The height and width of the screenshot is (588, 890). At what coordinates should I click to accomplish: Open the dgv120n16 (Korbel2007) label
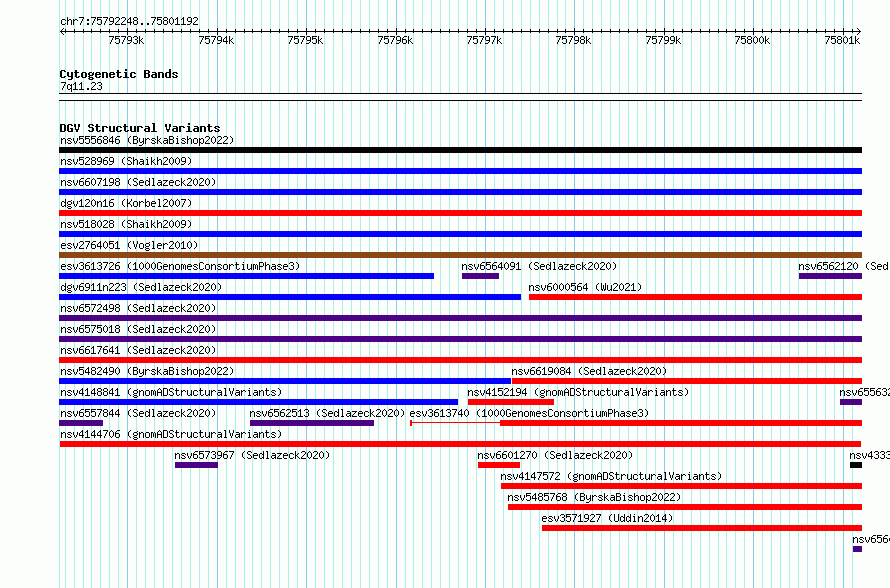[x=126, y=203]
